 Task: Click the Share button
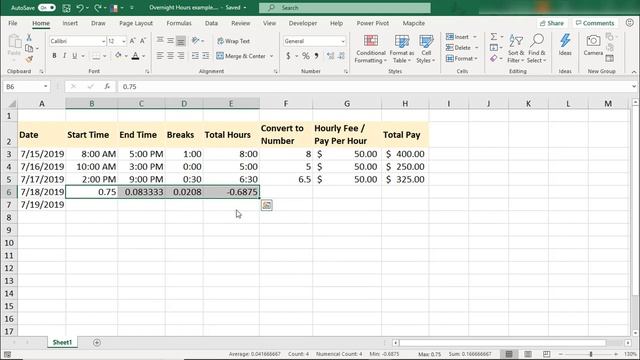(552, 23)
